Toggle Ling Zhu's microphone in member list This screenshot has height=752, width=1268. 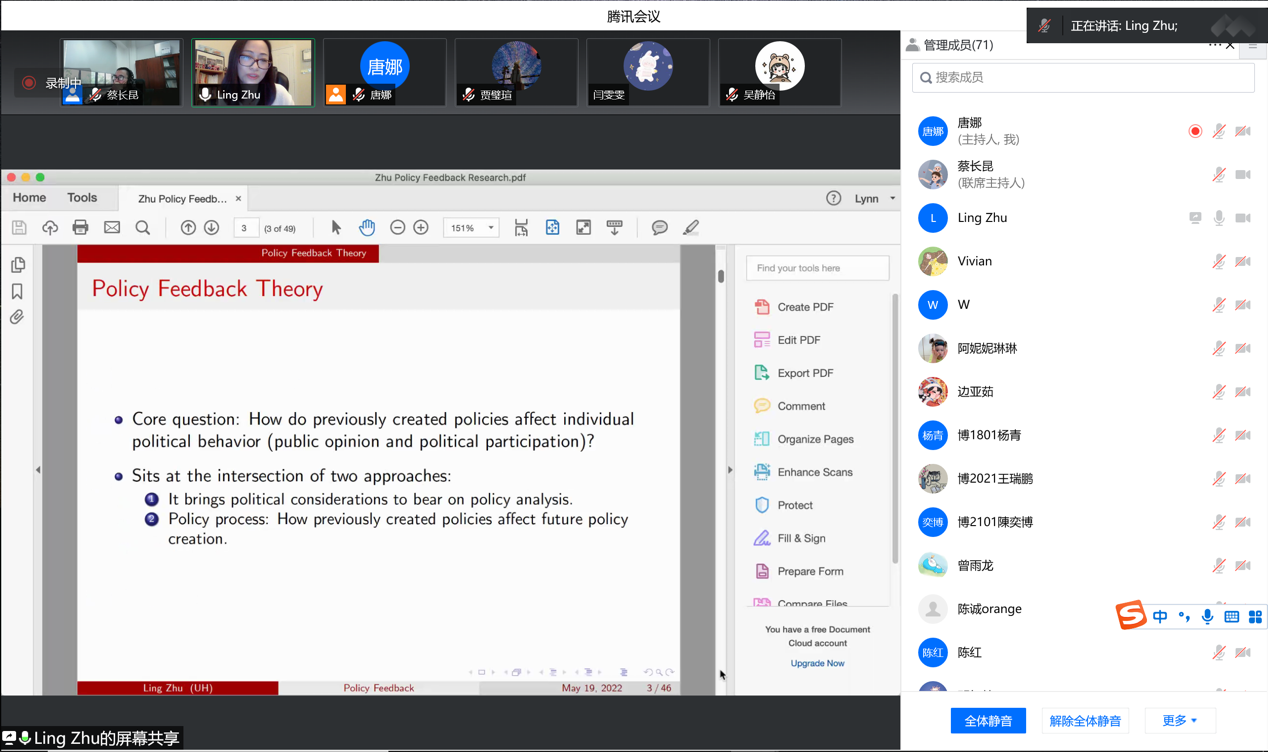pos(1219,218)
